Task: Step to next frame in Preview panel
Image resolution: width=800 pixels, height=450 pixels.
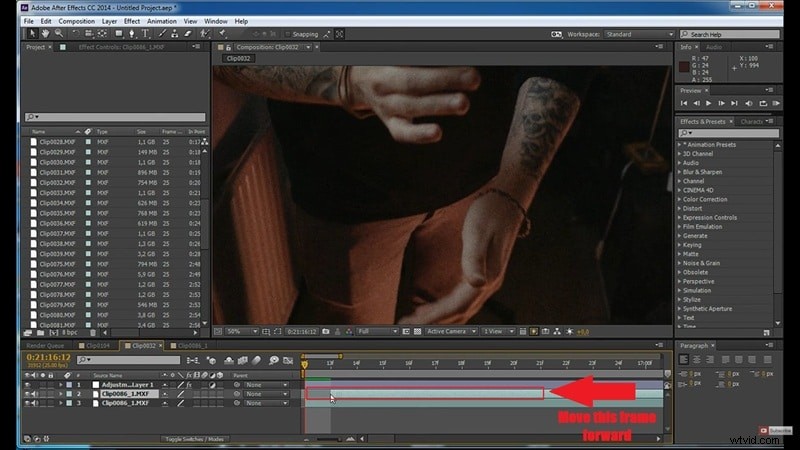Action: click(721, 103)
